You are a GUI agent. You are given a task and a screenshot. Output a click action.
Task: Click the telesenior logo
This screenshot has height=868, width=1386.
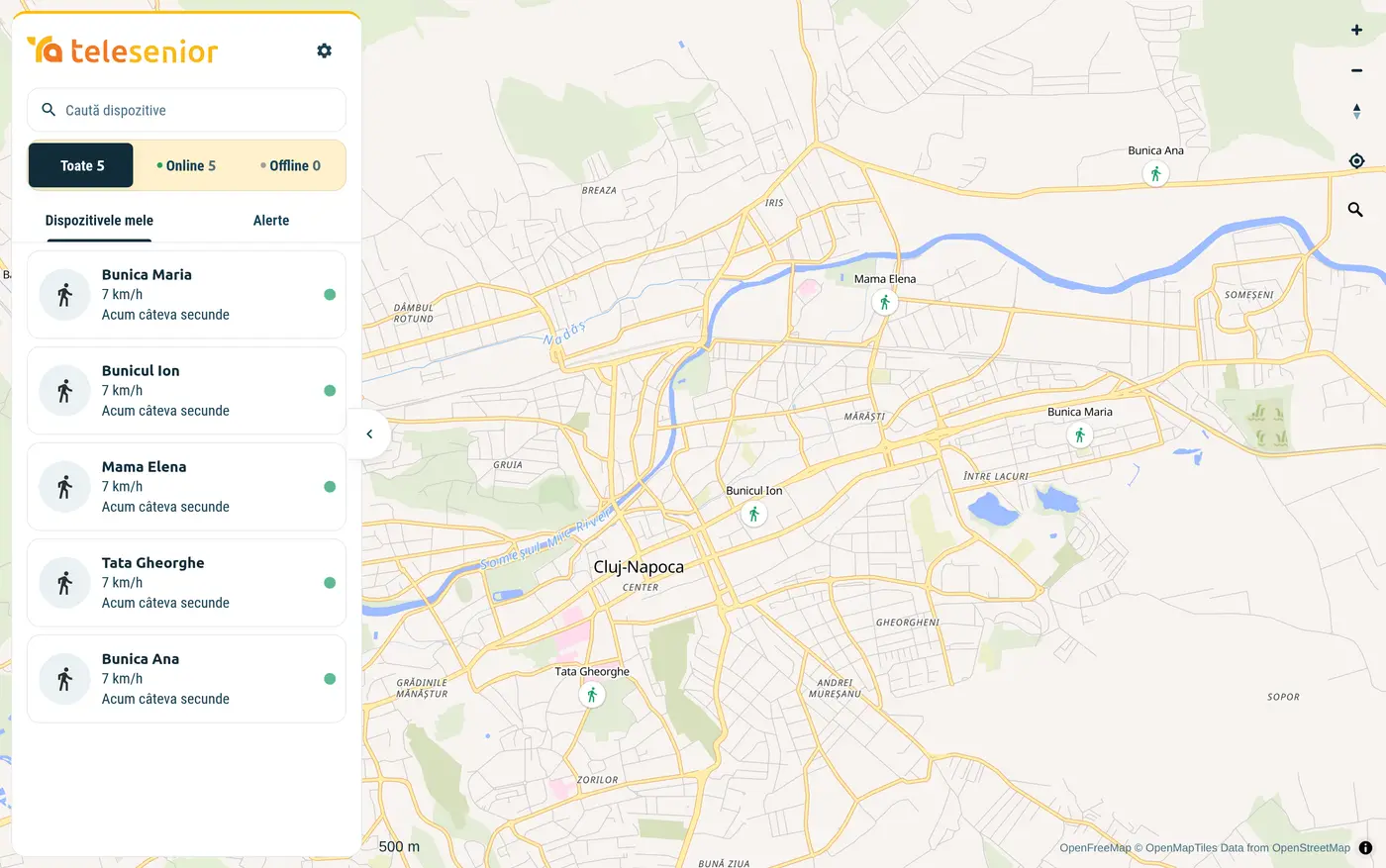pos(122,50)
